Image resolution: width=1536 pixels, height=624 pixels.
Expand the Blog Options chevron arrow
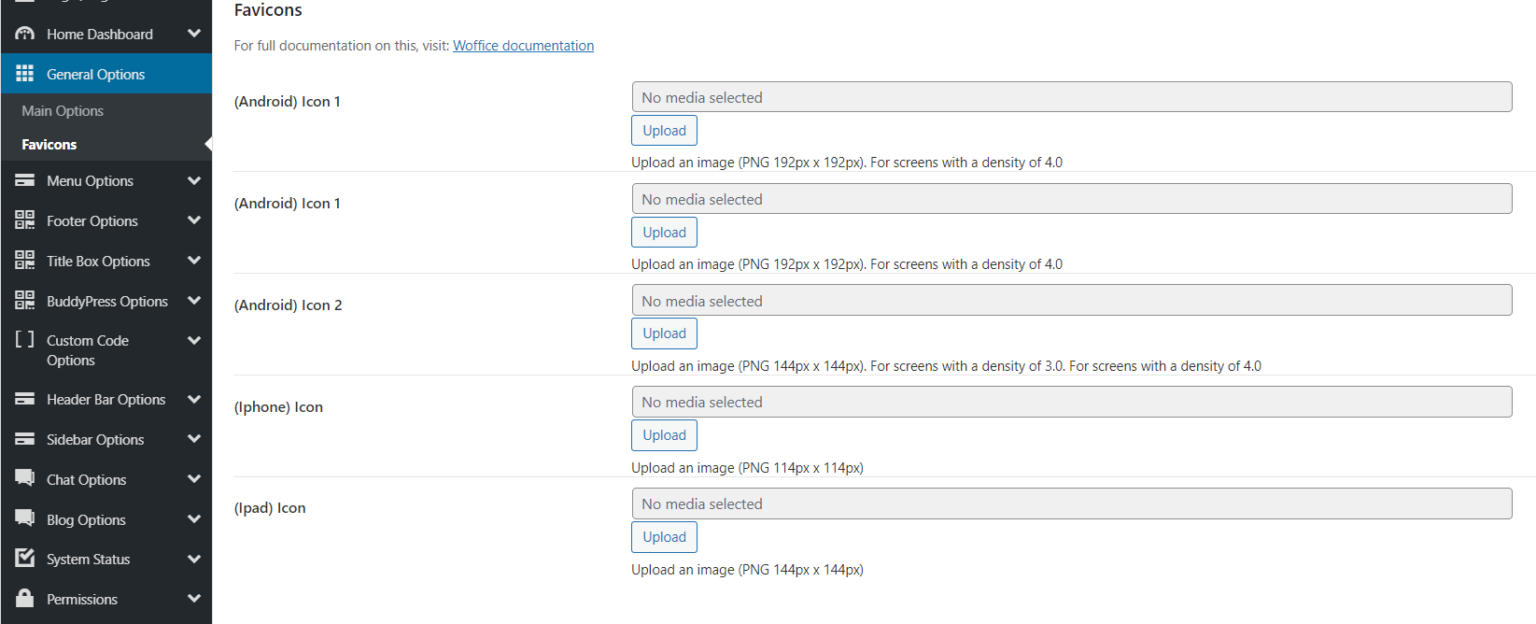[194, 519]
